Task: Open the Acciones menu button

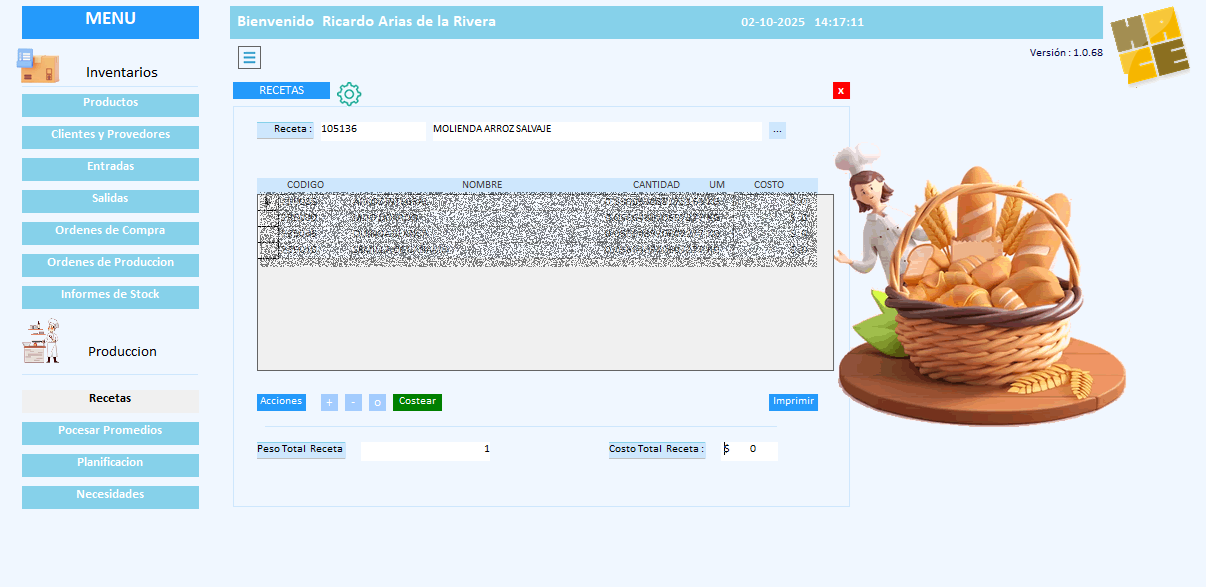Action: click(x=281, y=402)
